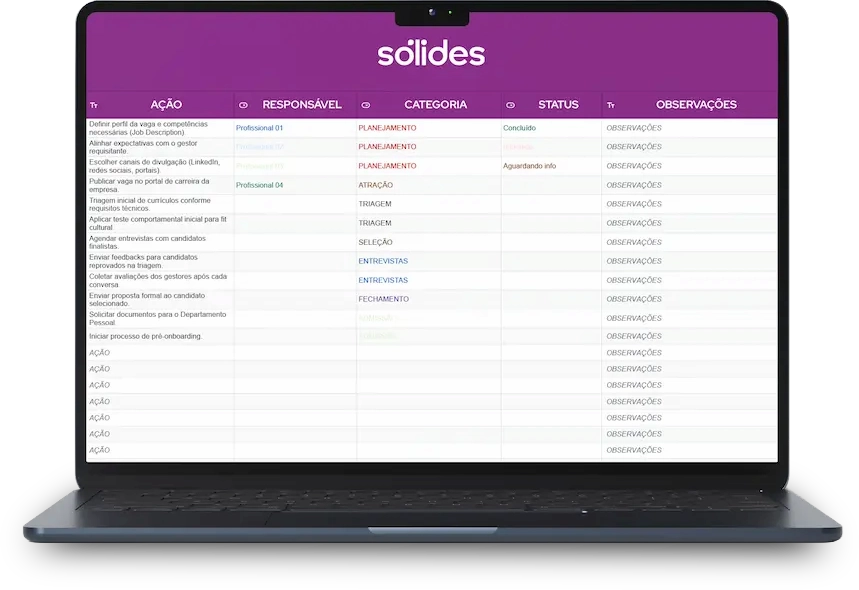
Task: Open the 'Profissional 01' responsible dropdown cell
Action: tap(295, 128)
